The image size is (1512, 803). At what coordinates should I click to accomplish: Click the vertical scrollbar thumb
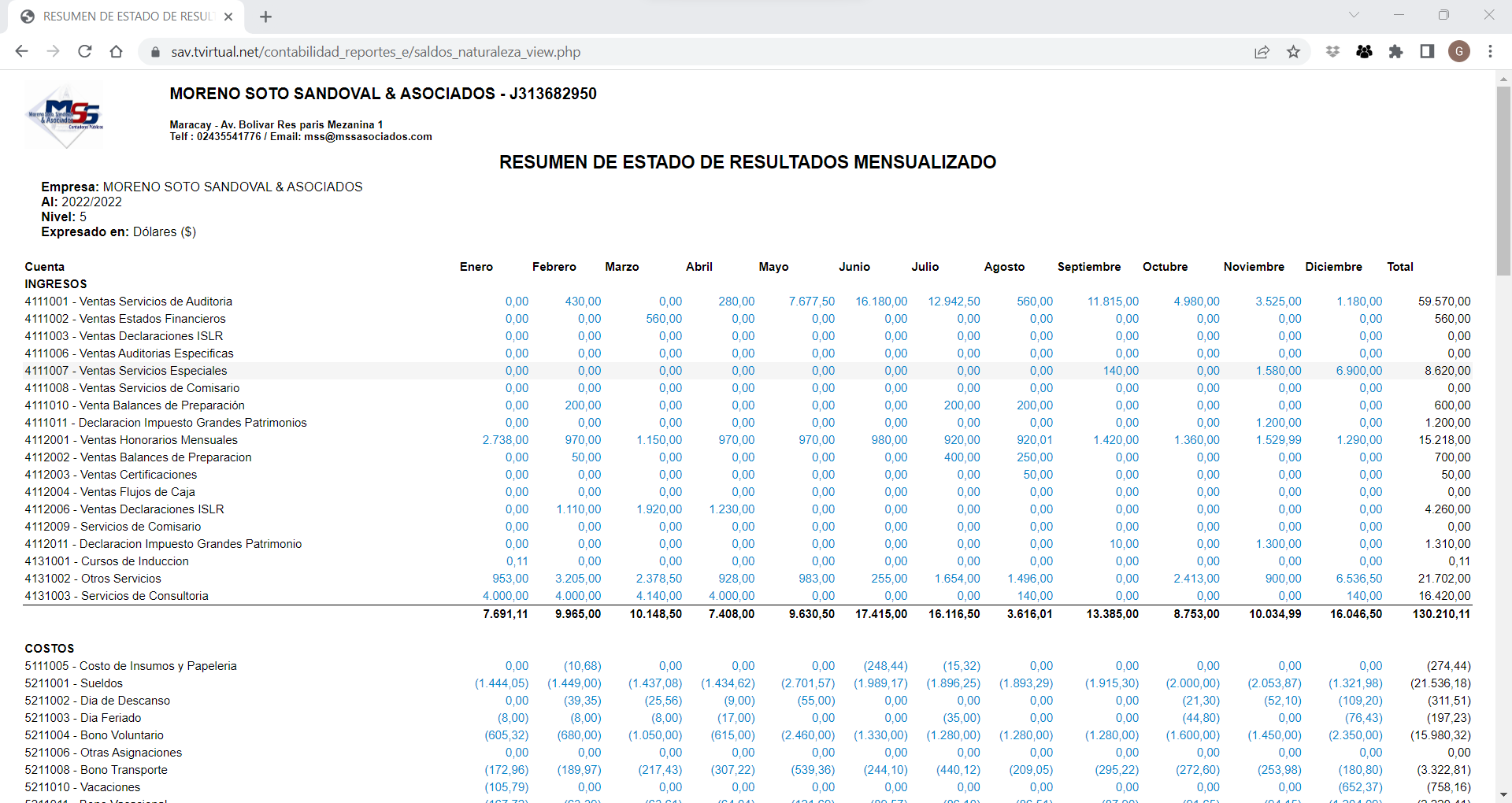(x=1503, y=180)
